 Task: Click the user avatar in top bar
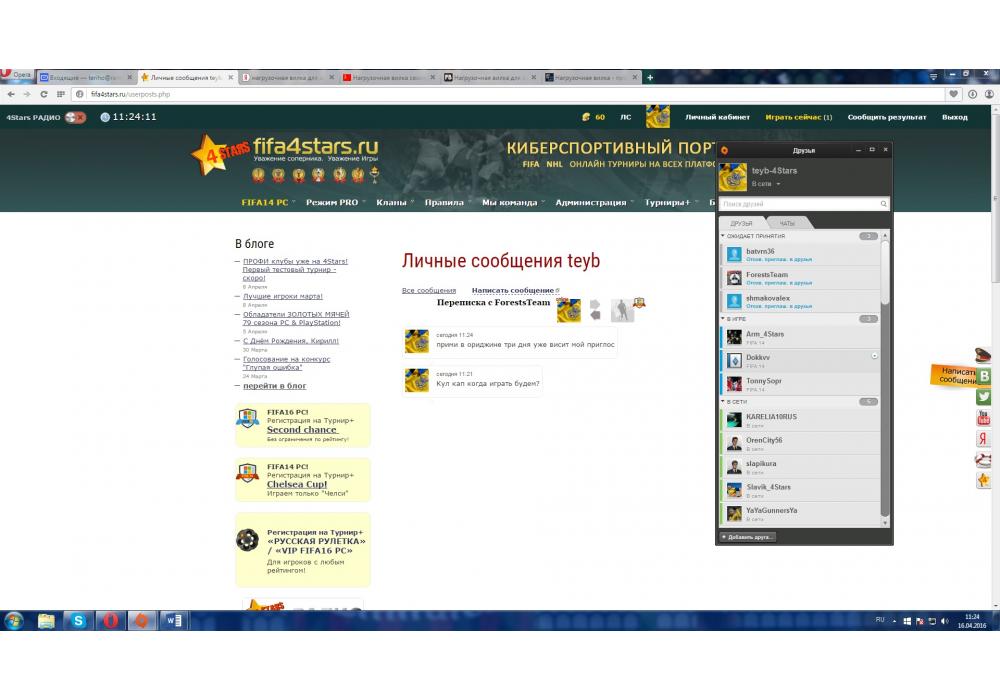657,117
